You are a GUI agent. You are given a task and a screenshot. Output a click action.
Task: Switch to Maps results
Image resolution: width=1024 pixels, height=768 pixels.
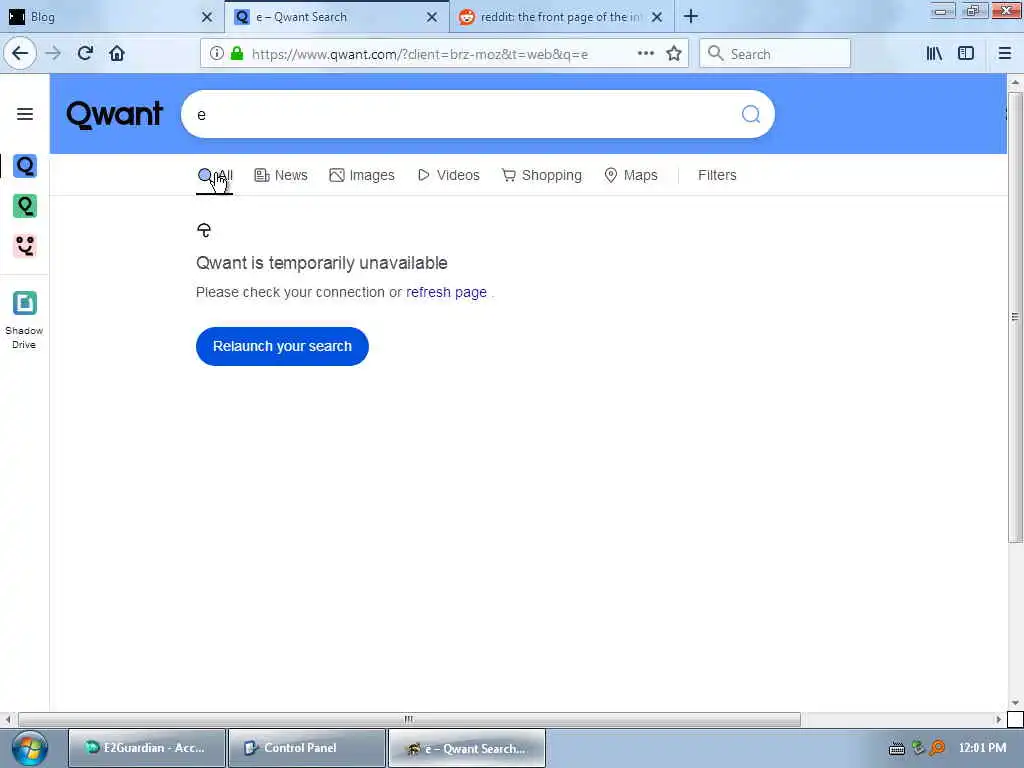click(x=631, y=175)
